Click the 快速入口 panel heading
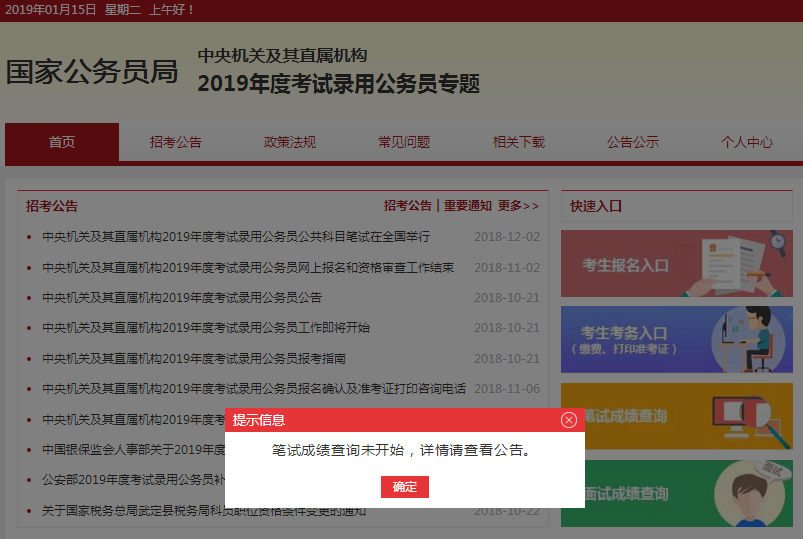Image resolution: width=803 pixels, height=539 pixels. click(x=596, y=206)
